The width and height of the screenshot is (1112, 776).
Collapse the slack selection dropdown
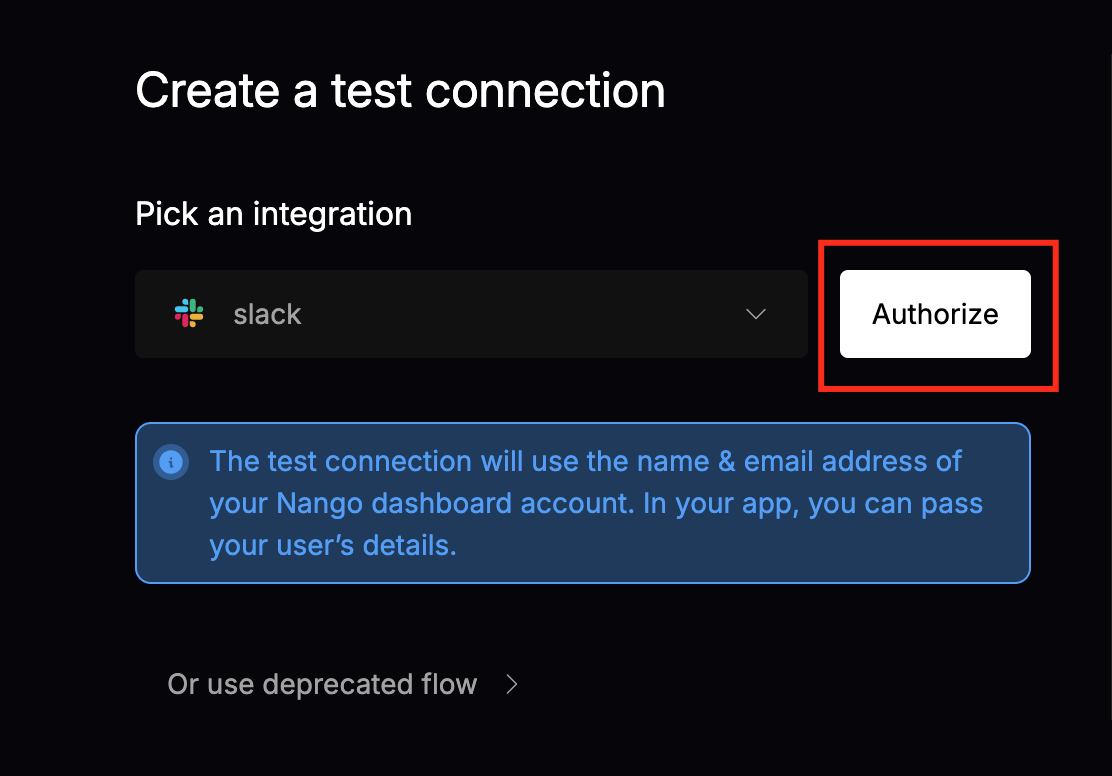coord(756,313)
